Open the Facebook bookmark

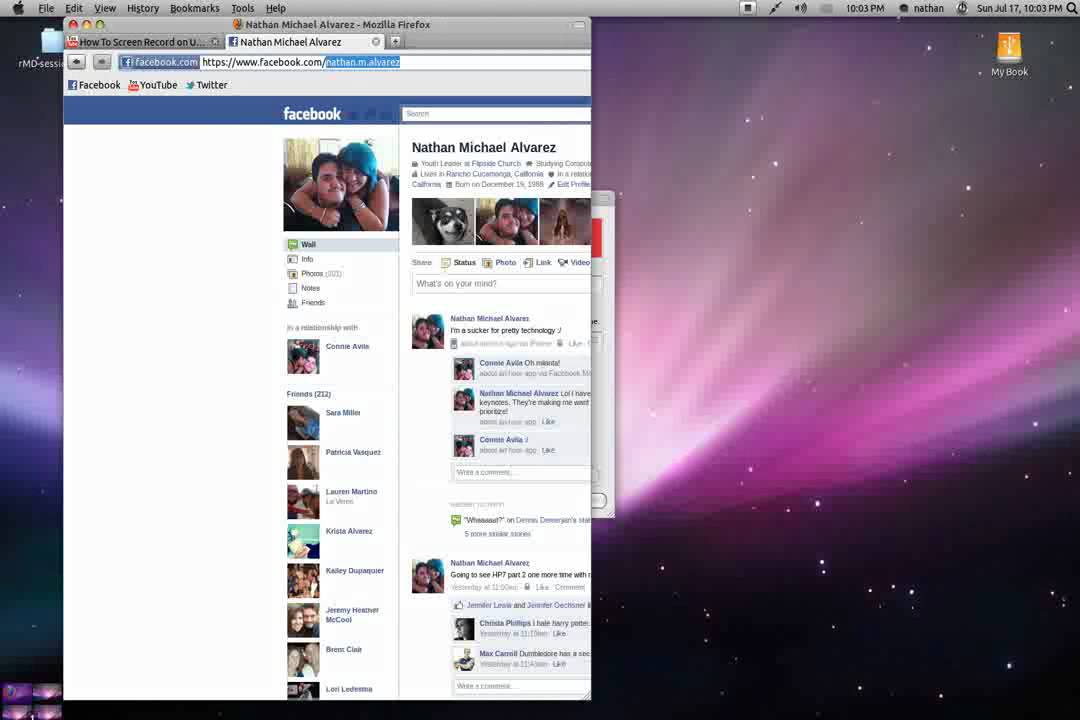94,85
